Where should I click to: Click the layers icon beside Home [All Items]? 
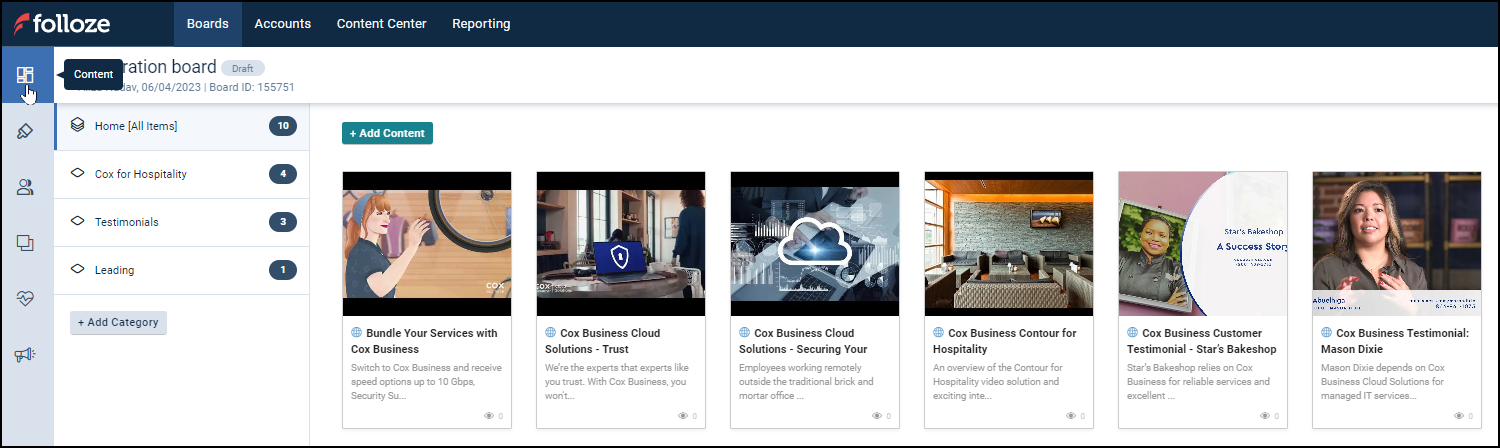pos(78,125)
